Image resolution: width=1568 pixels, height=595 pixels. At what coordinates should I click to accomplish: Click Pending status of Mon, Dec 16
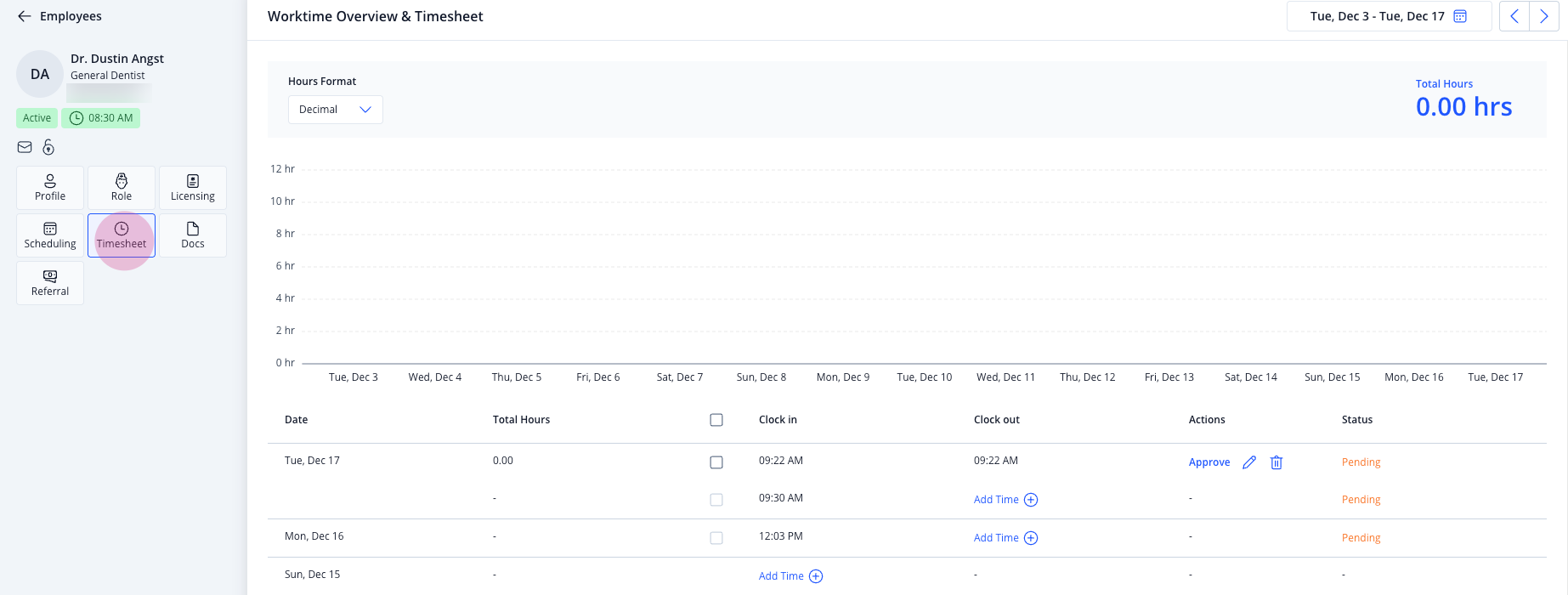[1361, 538]
